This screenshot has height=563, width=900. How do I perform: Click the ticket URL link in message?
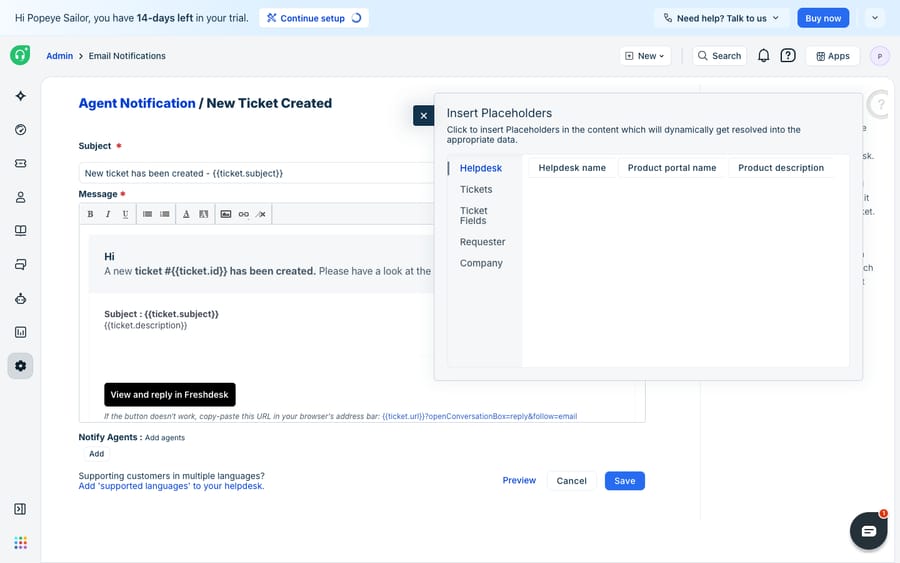pyautogui.click(x=479, y=416)
